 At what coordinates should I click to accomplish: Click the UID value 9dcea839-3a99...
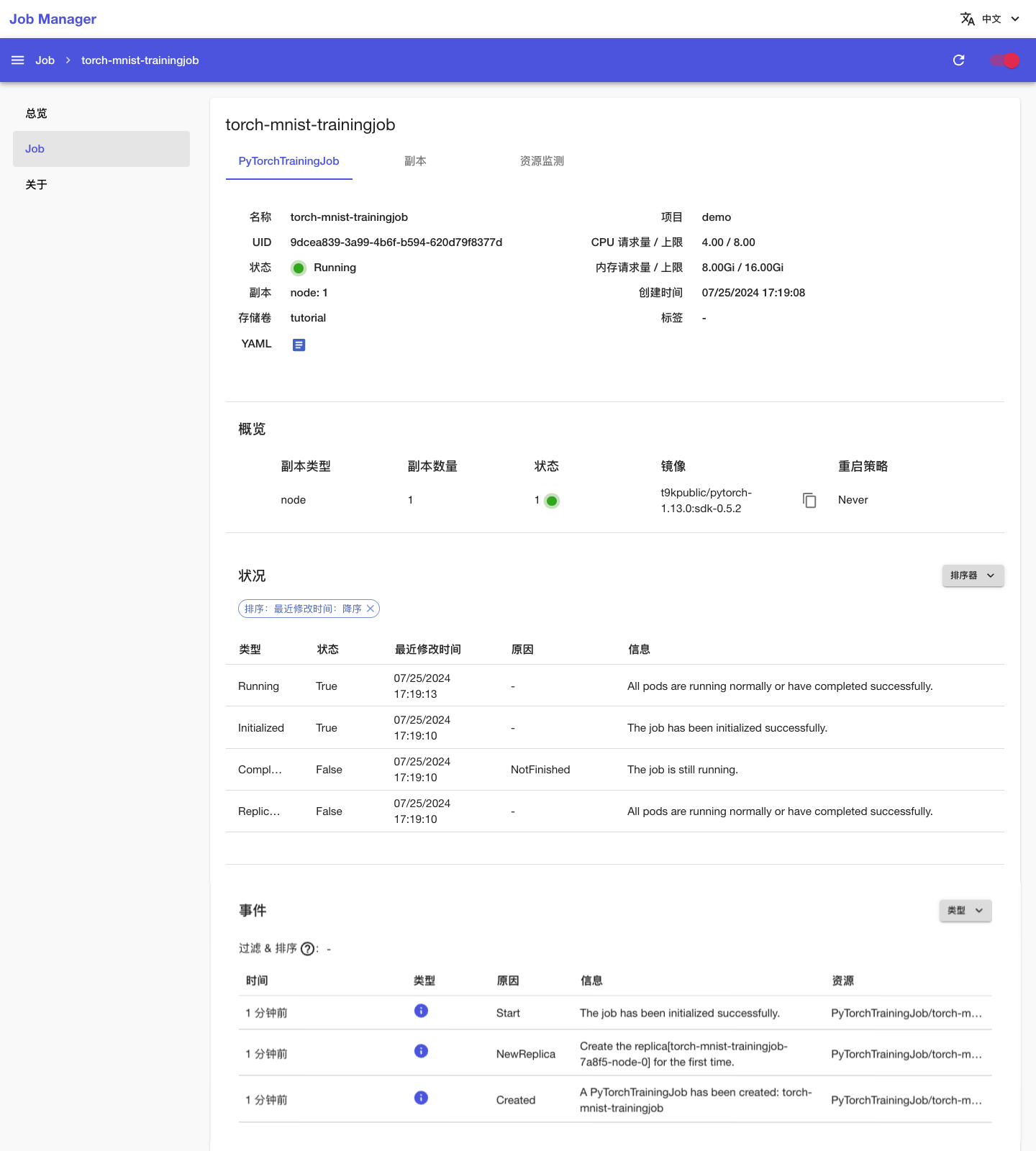pos(396,242)
